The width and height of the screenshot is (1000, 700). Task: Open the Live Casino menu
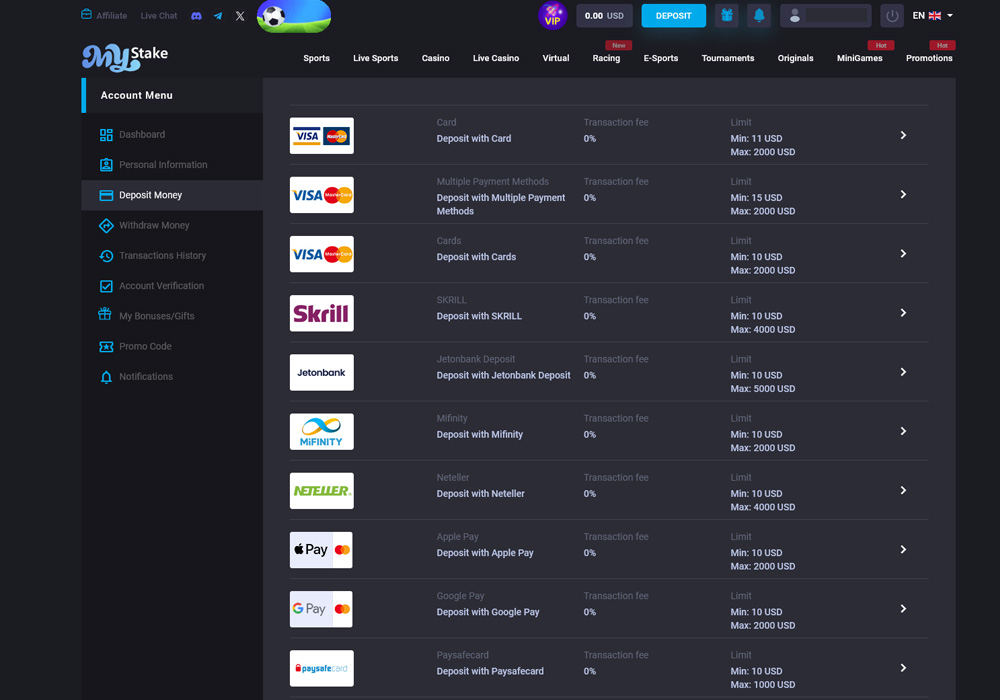click(x=496, y=58)
